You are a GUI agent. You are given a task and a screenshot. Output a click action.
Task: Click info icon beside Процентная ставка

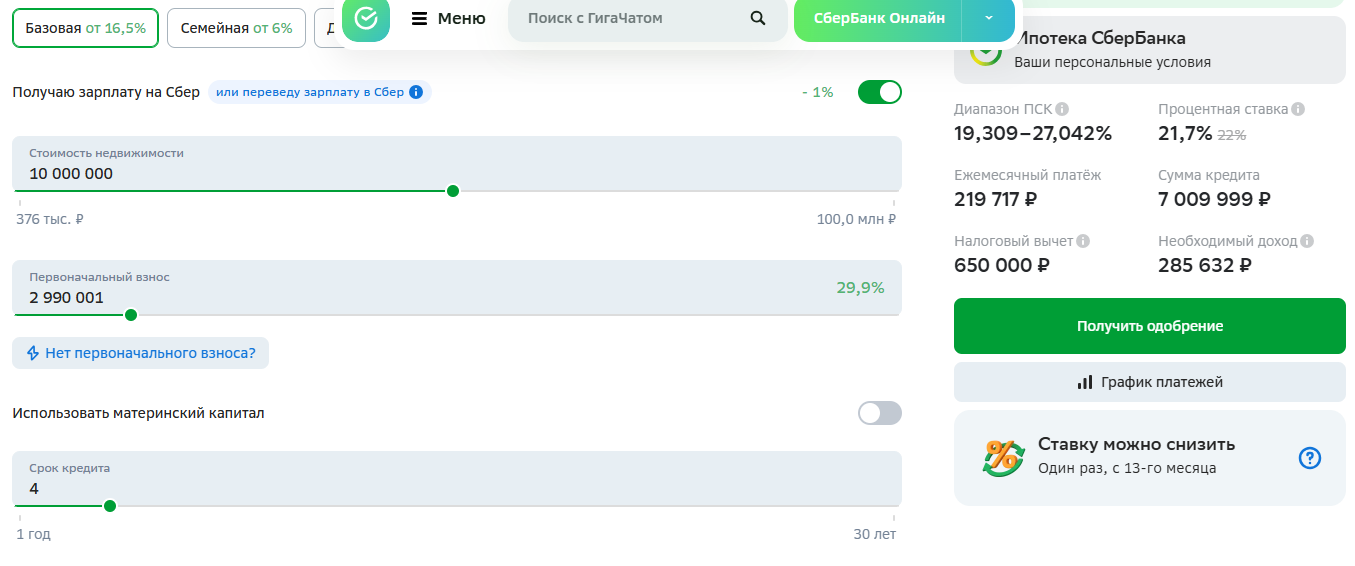(1297, 109)
